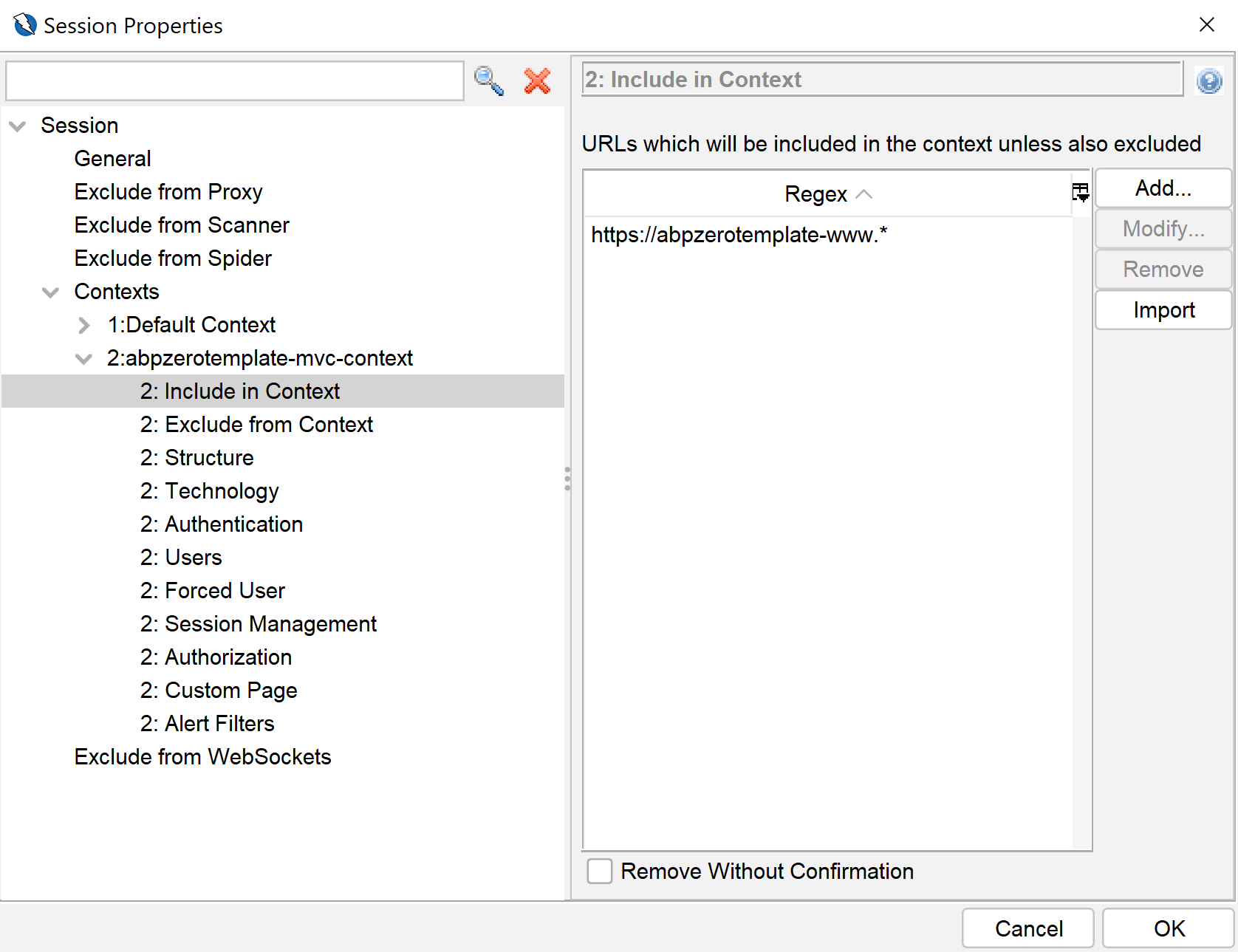
Task: Open 2: Session Management panel
Action: click(259, 624)
